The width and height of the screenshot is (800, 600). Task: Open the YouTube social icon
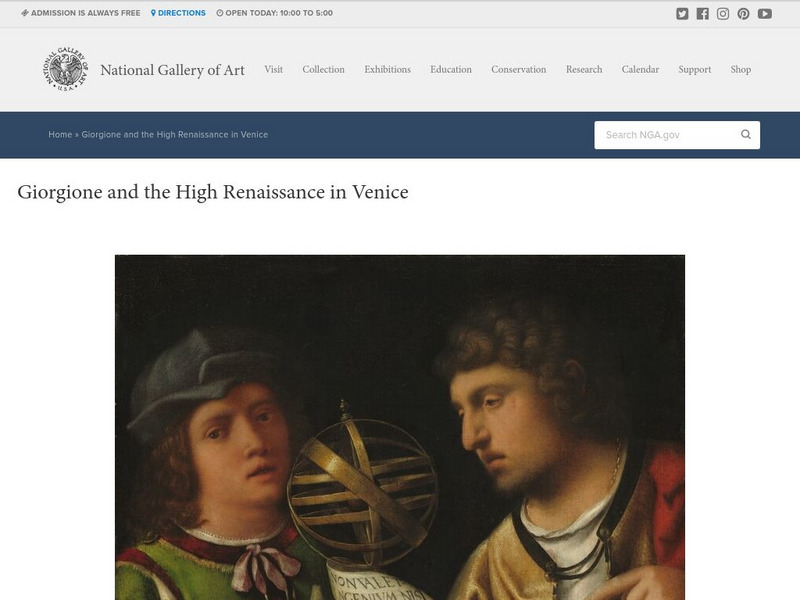764,14
